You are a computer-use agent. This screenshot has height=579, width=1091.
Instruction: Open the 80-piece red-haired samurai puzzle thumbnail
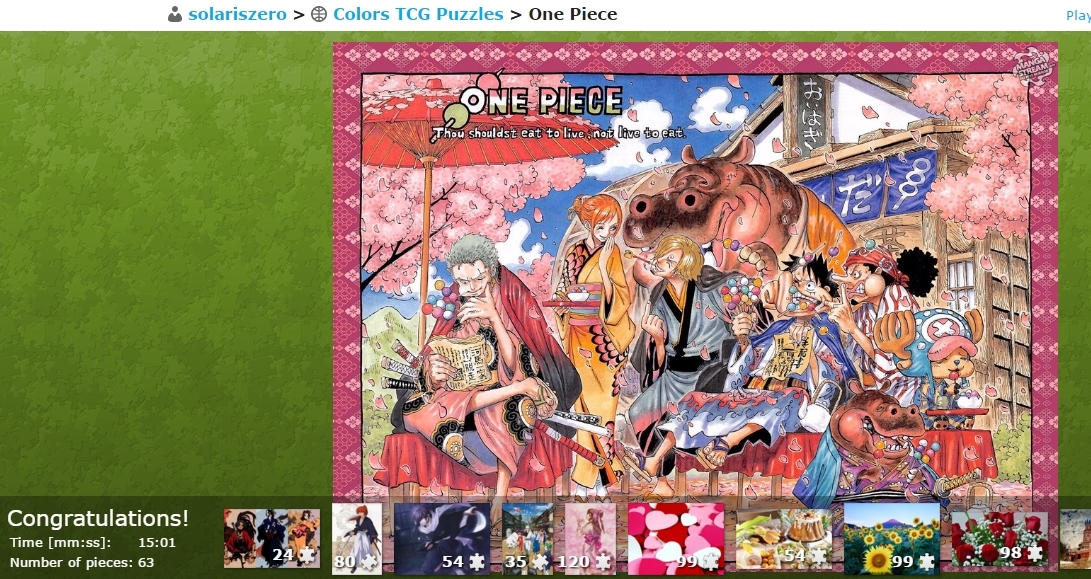(x=357, y=539)
